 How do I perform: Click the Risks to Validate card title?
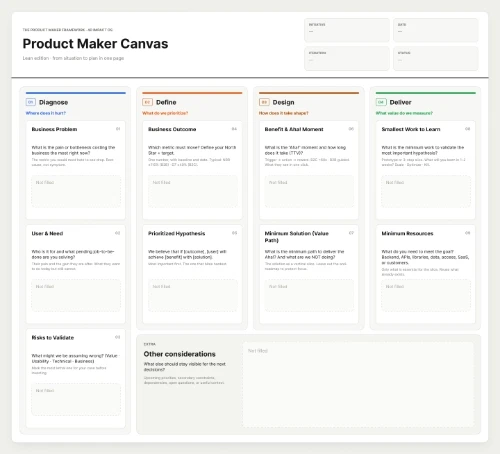pyautogui.click(x=53, y=338)
